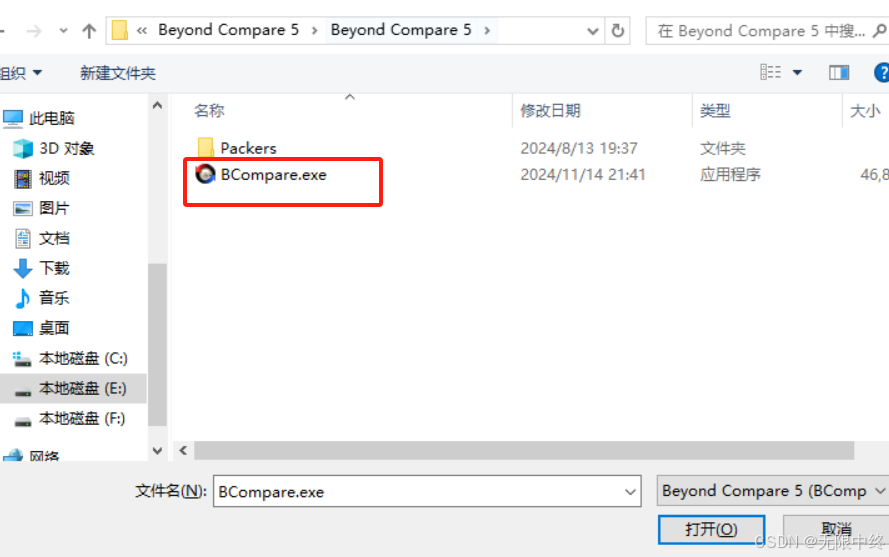The height and width of the screenshot is (557, 889).
Task: Open the Packers folder
Action: point(248,148)
